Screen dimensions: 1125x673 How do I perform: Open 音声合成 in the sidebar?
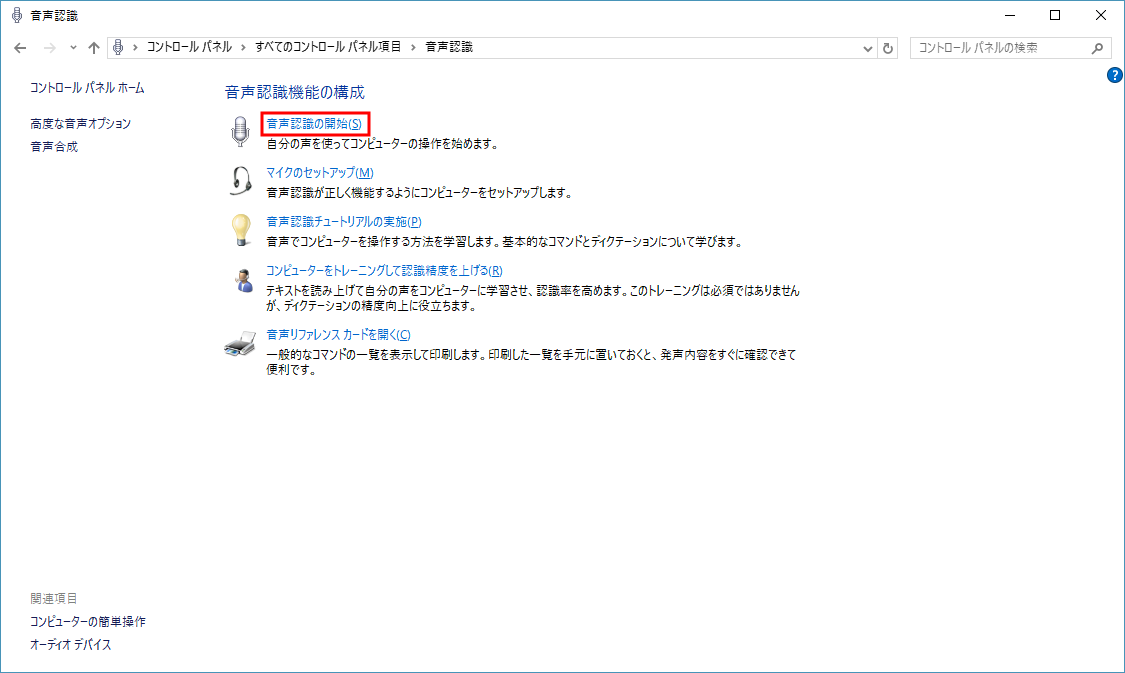click(x=54, y=146)
